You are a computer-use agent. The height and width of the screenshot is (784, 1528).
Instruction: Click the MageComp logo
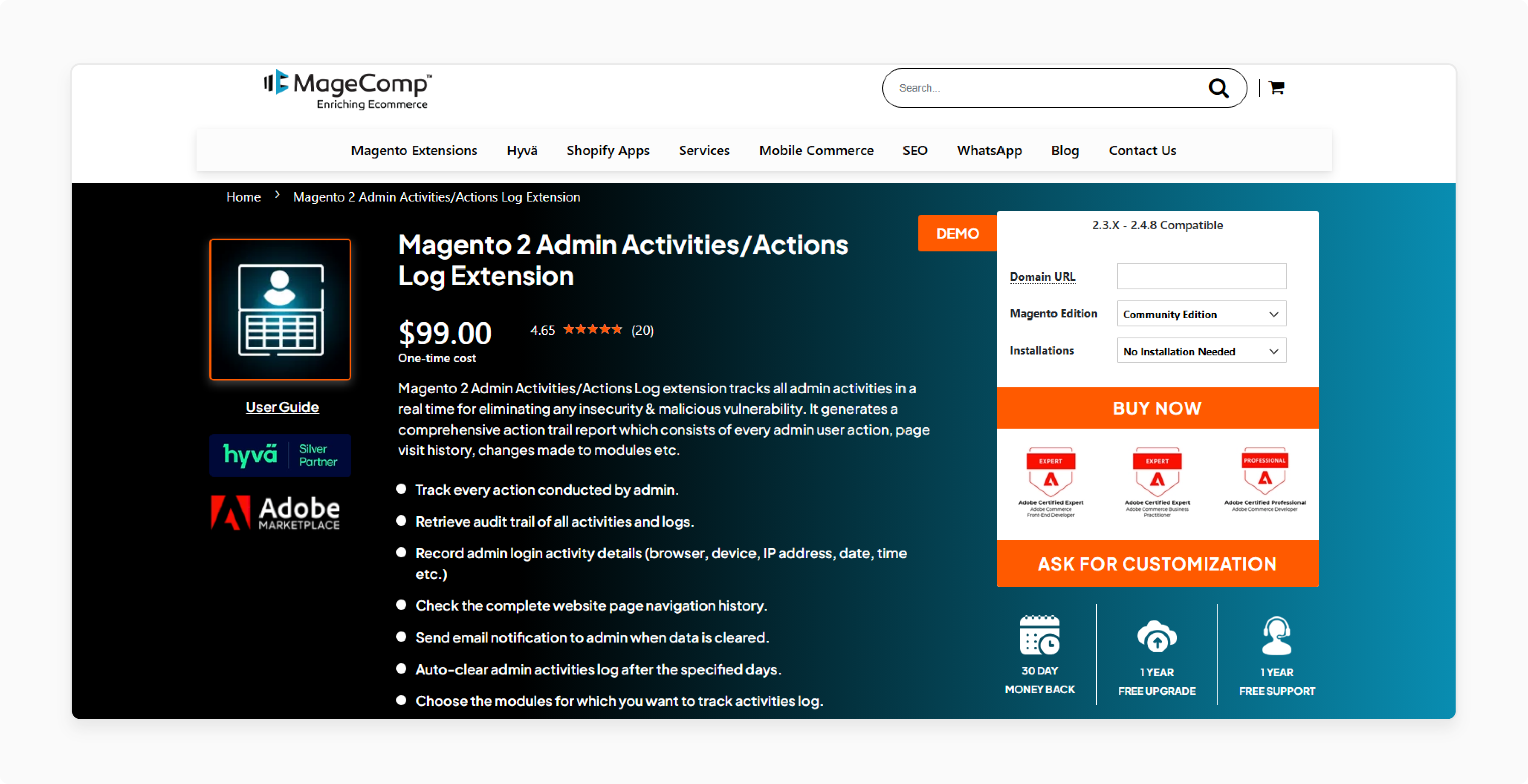coord(348,90)
